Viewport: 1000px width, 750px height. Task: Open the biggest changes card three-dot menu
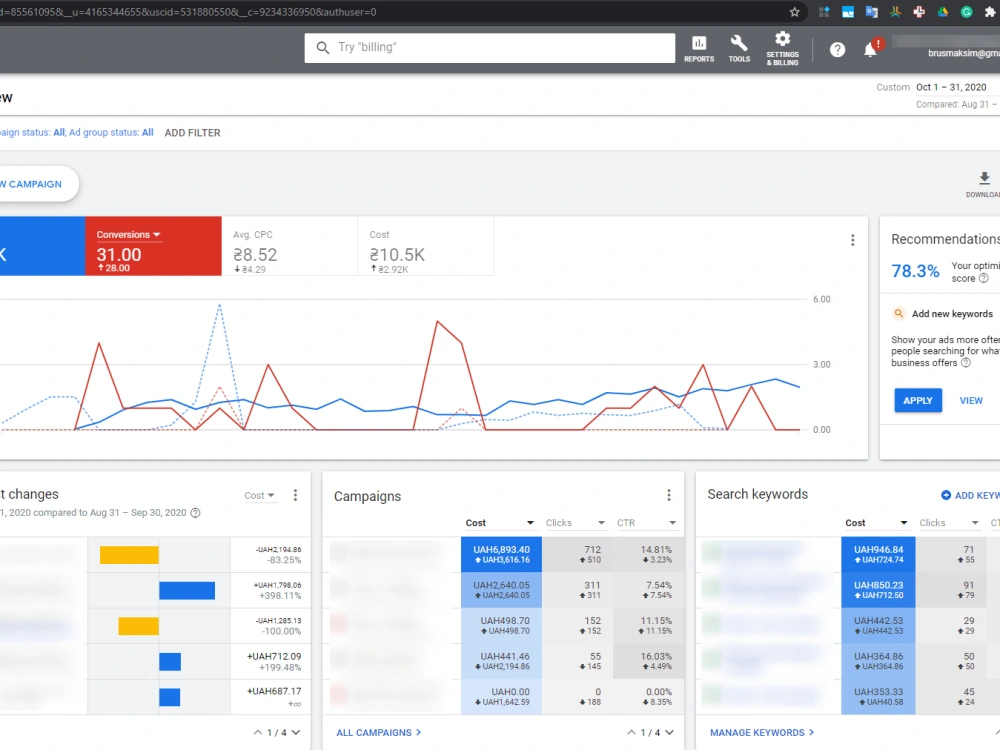[x=295, y=496]
